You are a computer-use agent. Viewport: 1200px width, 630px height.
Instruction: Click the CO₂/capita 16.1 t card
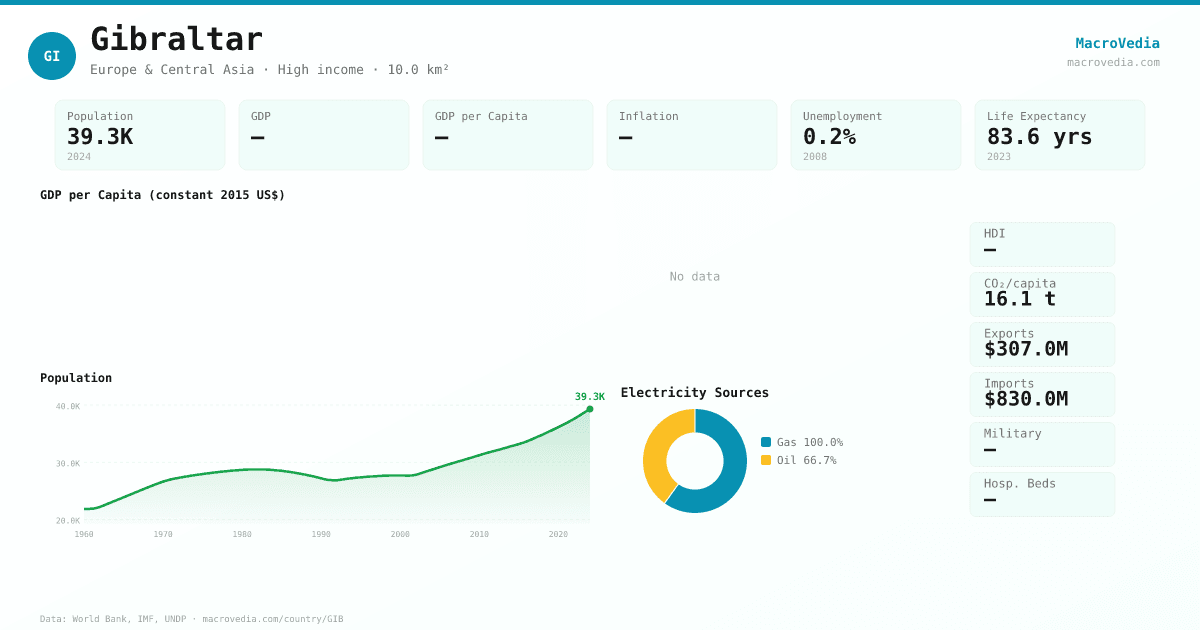pyautogui.click(x=1042, y=294)
